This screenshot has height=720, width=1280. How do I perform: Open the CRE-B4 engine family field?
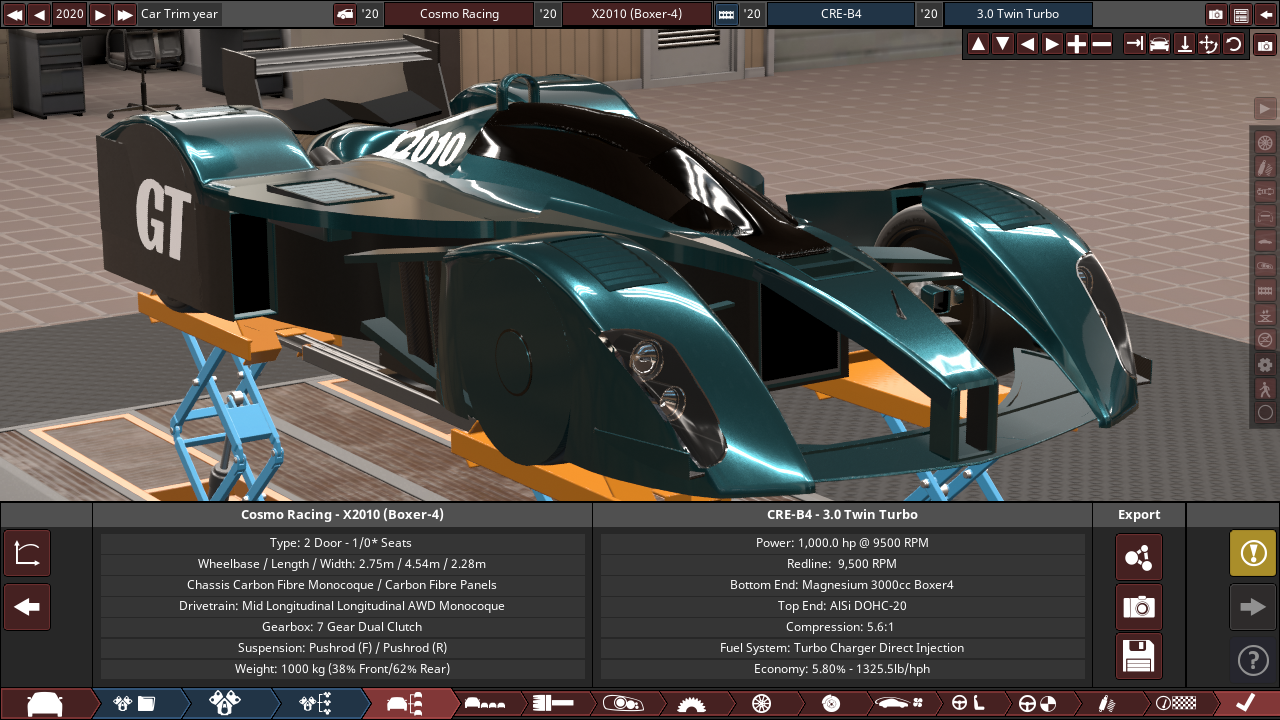tap(841, 14)
